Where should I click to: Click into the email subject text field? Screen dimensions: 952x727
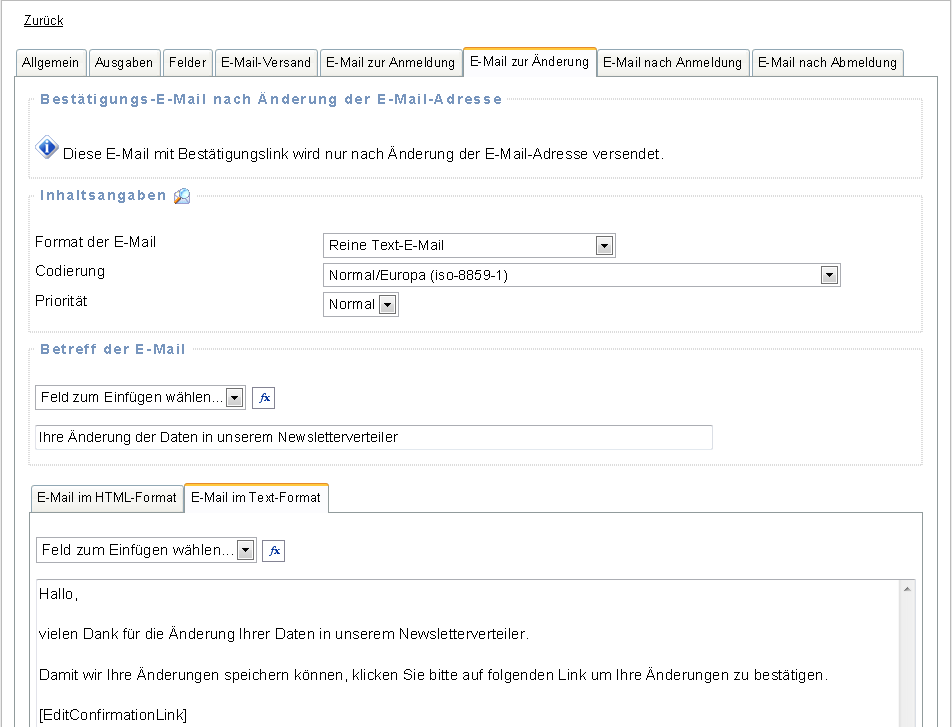pyautogui.click(x=373, y=438)
